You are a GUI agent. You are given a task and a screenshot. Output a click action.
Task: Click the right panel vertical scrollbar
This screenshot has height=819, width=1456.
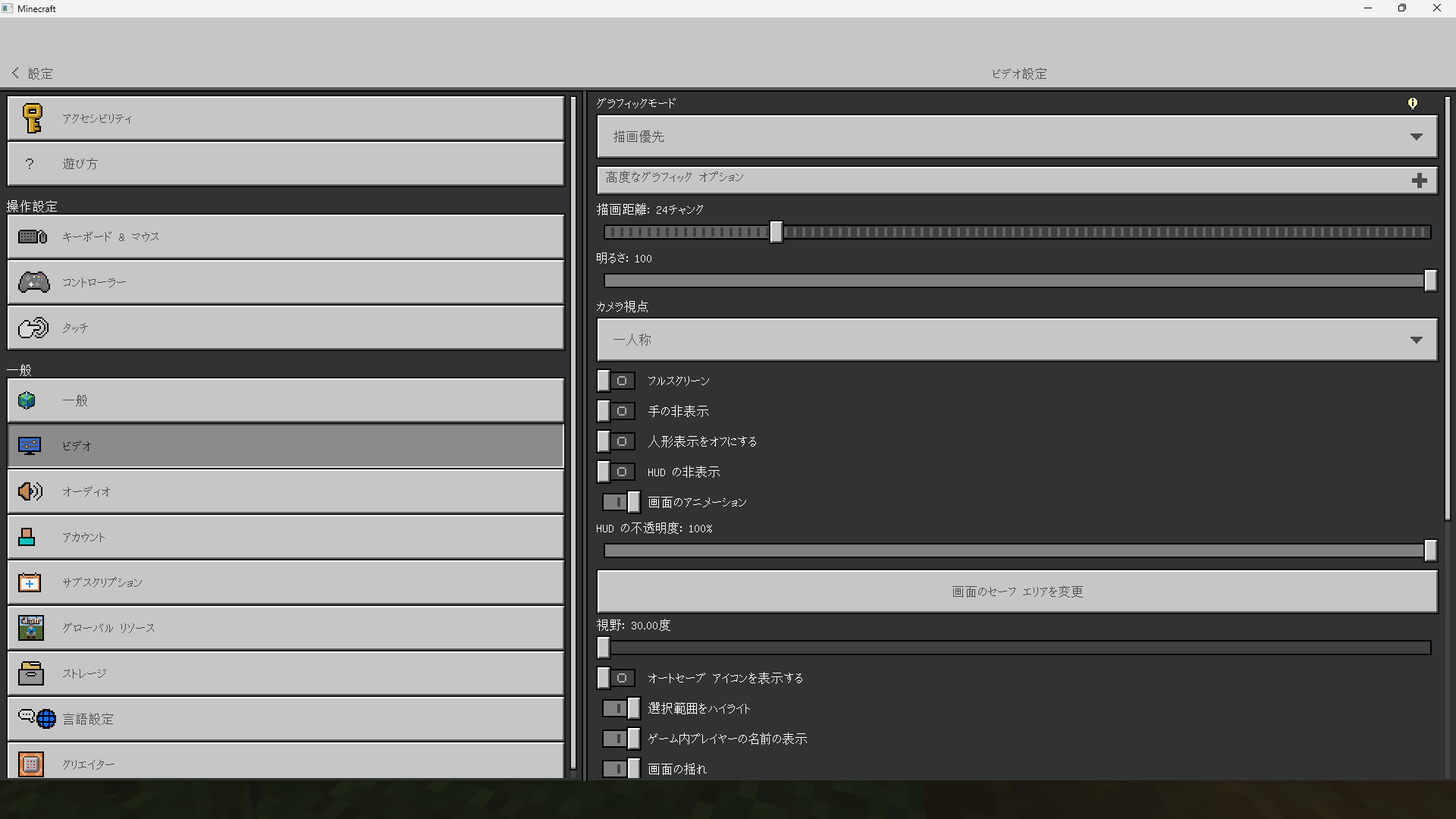point(1447,307)
